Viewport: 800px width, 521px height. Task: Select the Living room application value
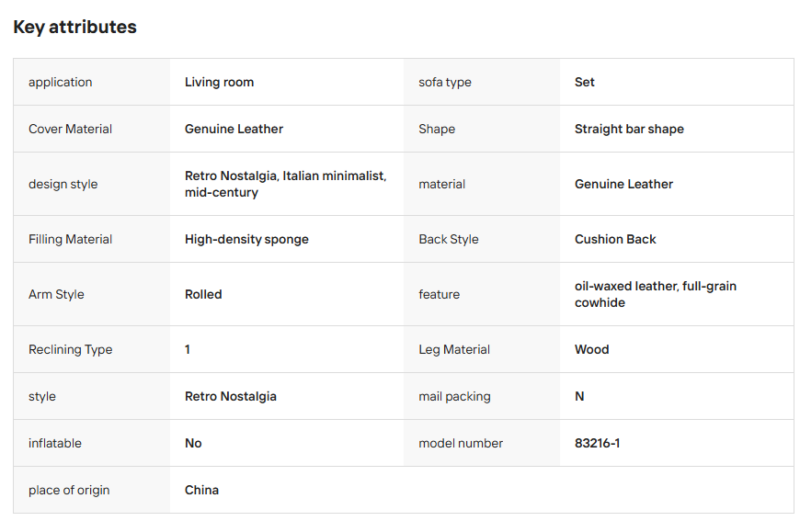[219, 82]
